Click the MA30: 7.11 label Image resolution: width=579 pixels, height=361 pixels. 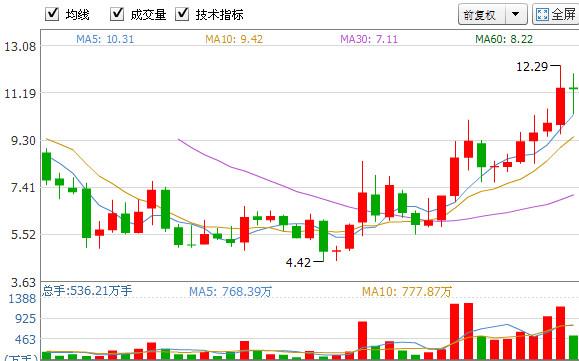369,39
